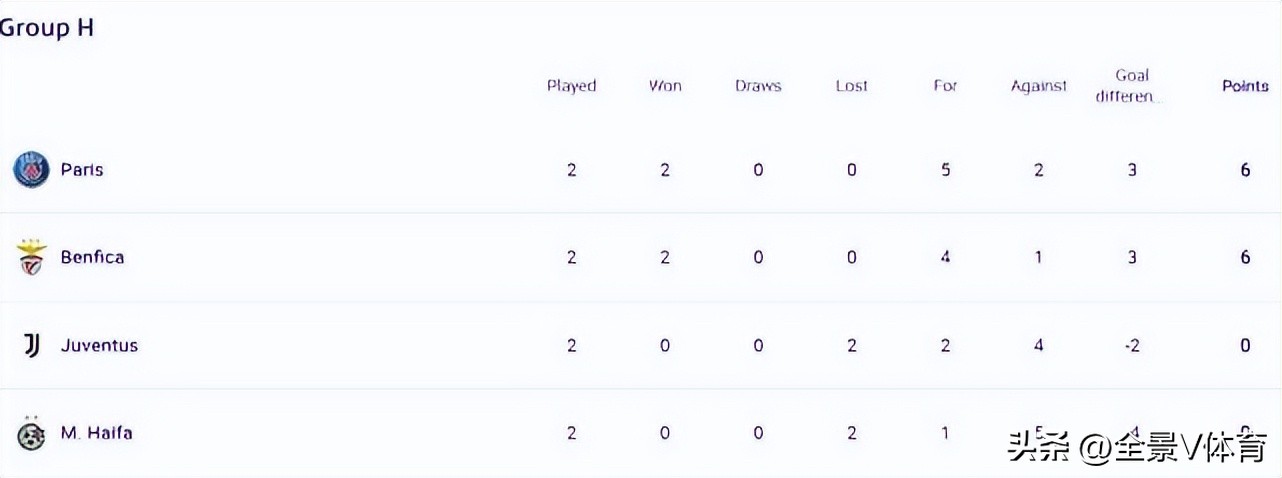Click Juventus goal difference value -2
Screen dimensions: 1282x478
[x=1132, y=345]
